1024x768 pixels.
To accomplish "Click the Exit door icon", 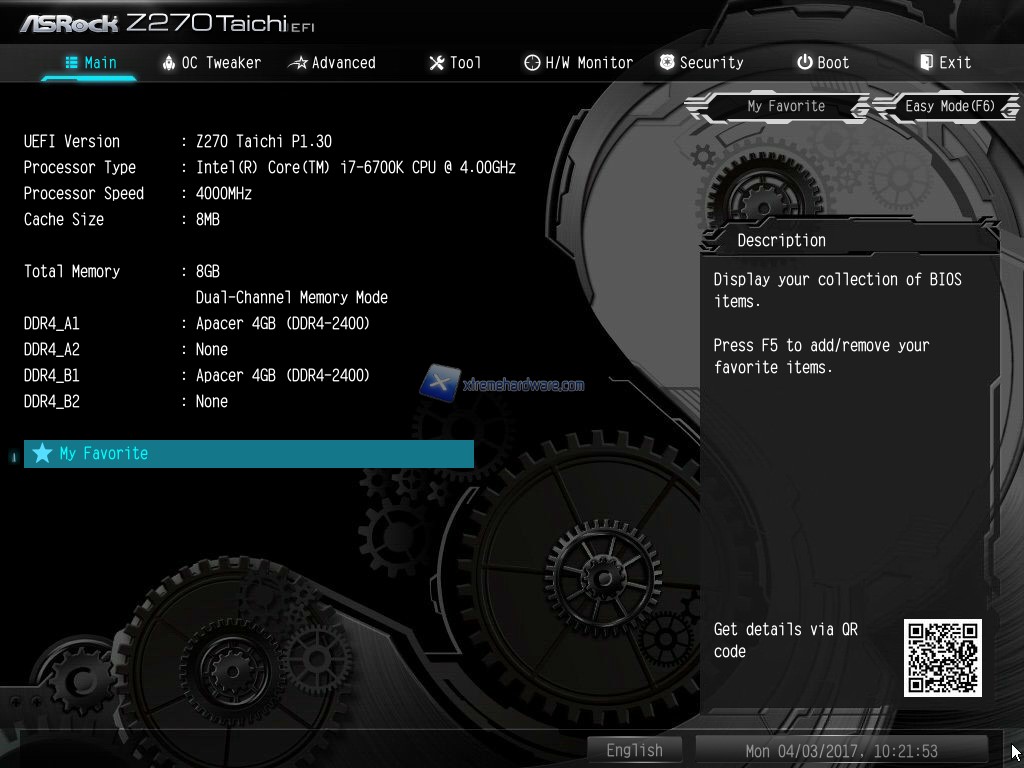I will (926, 62).
